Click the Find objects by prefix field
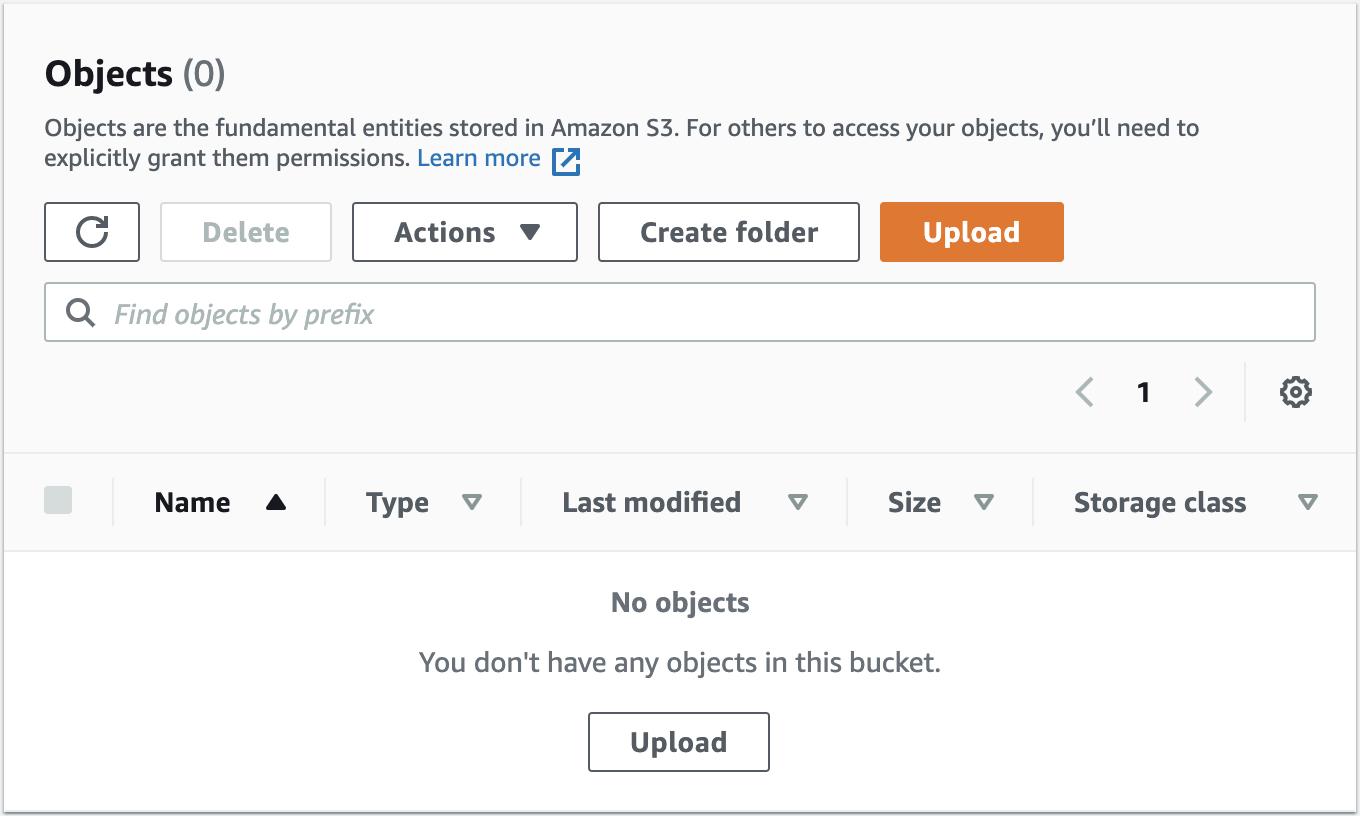The width and height of the screenshot is (1360, 816). 680,313
